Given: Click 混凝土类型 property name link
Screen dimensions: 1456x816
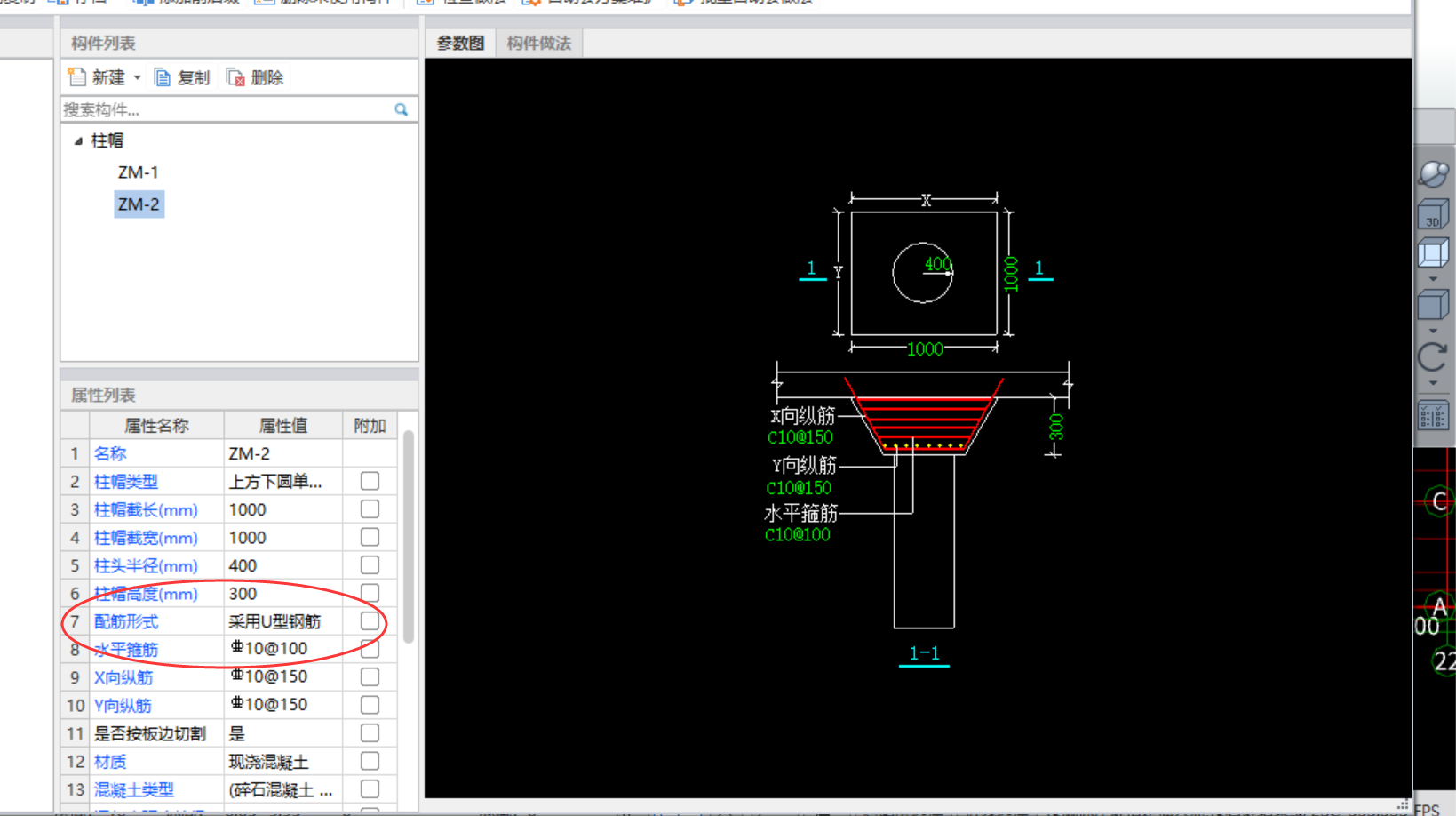Looking at the screenshot, I should point(134,790).
